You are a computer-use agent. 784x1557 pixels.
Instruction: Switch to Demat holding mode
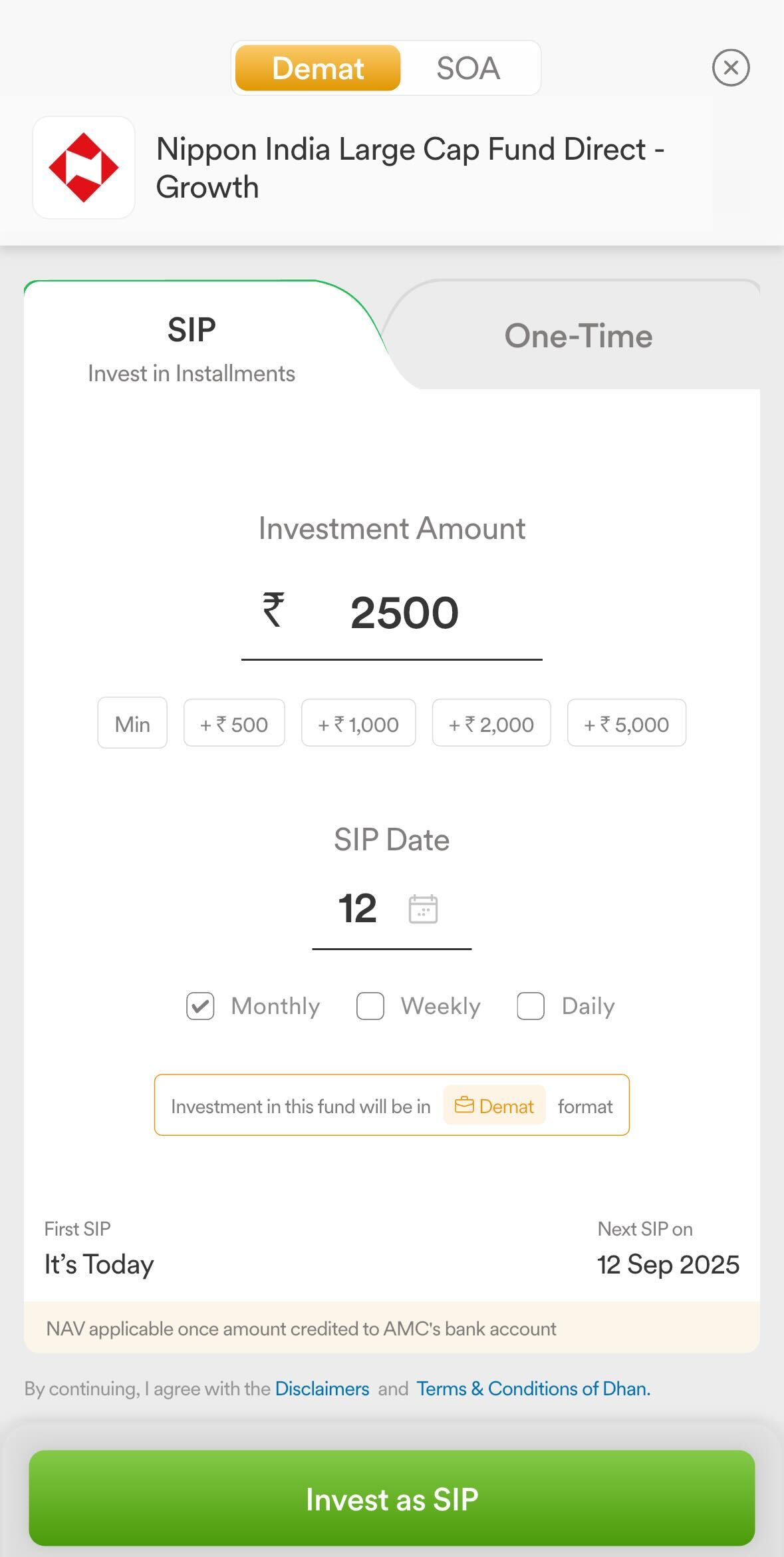(318, 68)
